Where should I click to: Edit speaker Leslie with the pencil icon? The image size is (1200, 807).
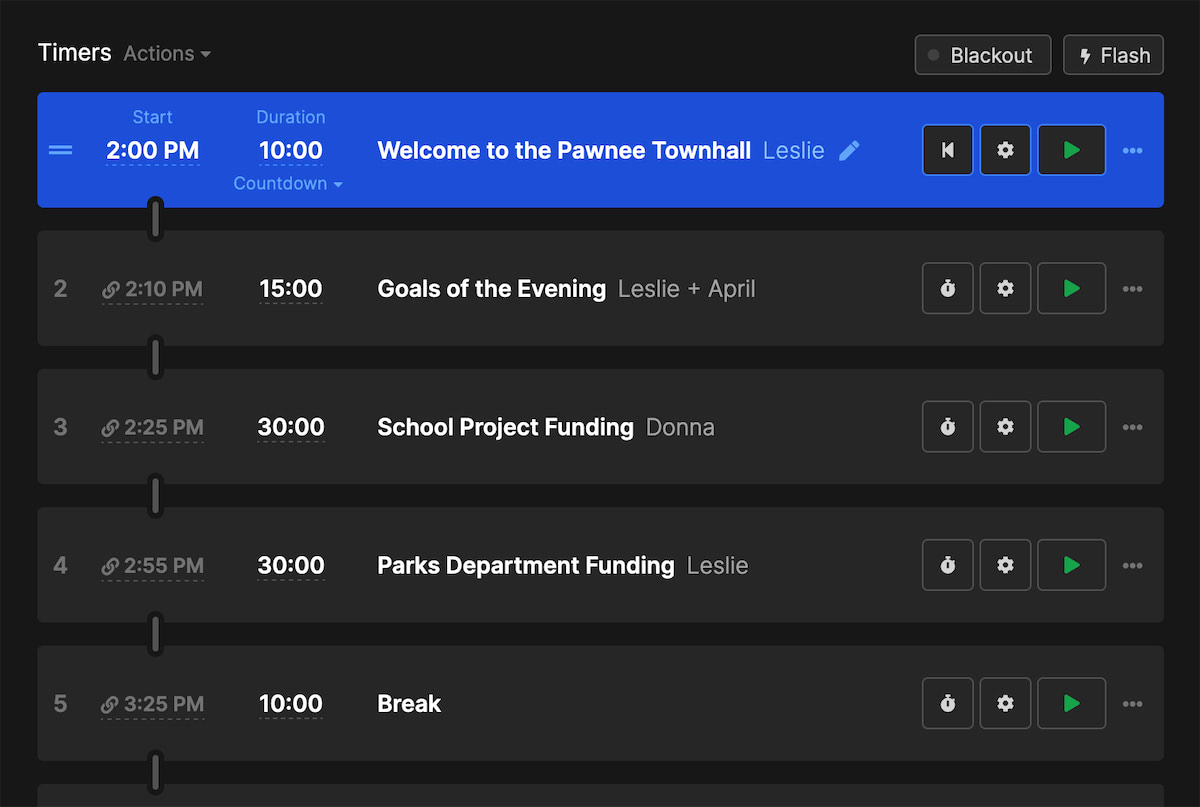[849, 150]
